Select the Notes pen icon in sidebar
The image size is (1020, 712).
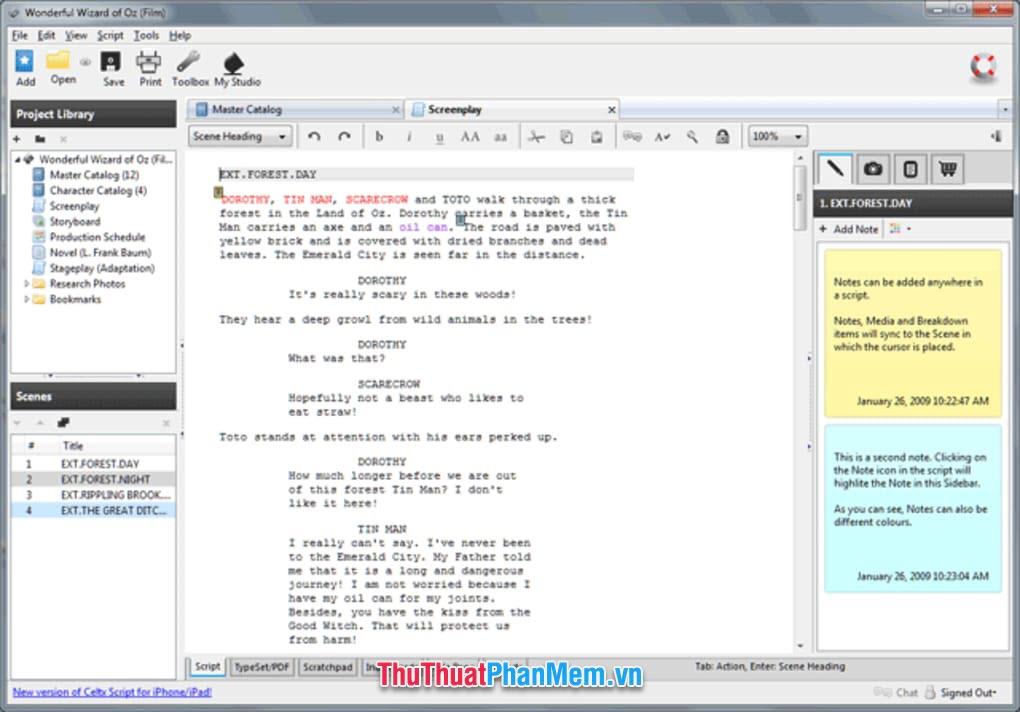pyautogui.click(x=836, y=168)
